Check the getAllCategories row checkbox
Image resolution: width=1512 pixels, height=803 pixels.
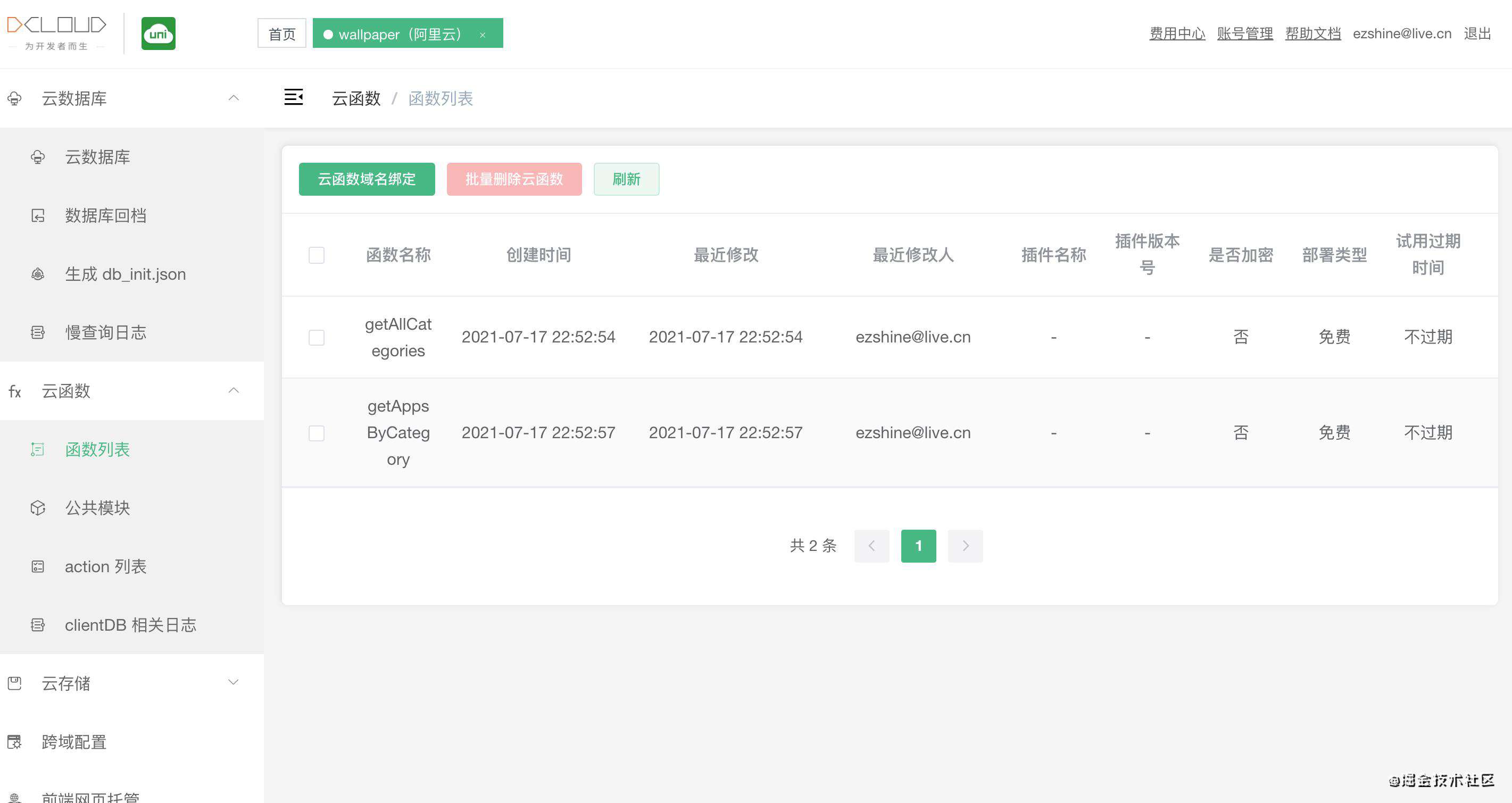coord(317,337)
